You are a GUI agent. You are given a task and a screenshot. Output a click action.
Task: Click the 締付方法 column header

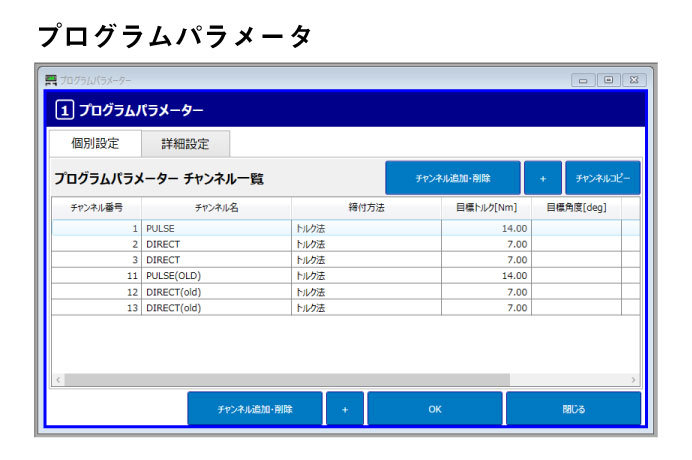click(366, 207)
